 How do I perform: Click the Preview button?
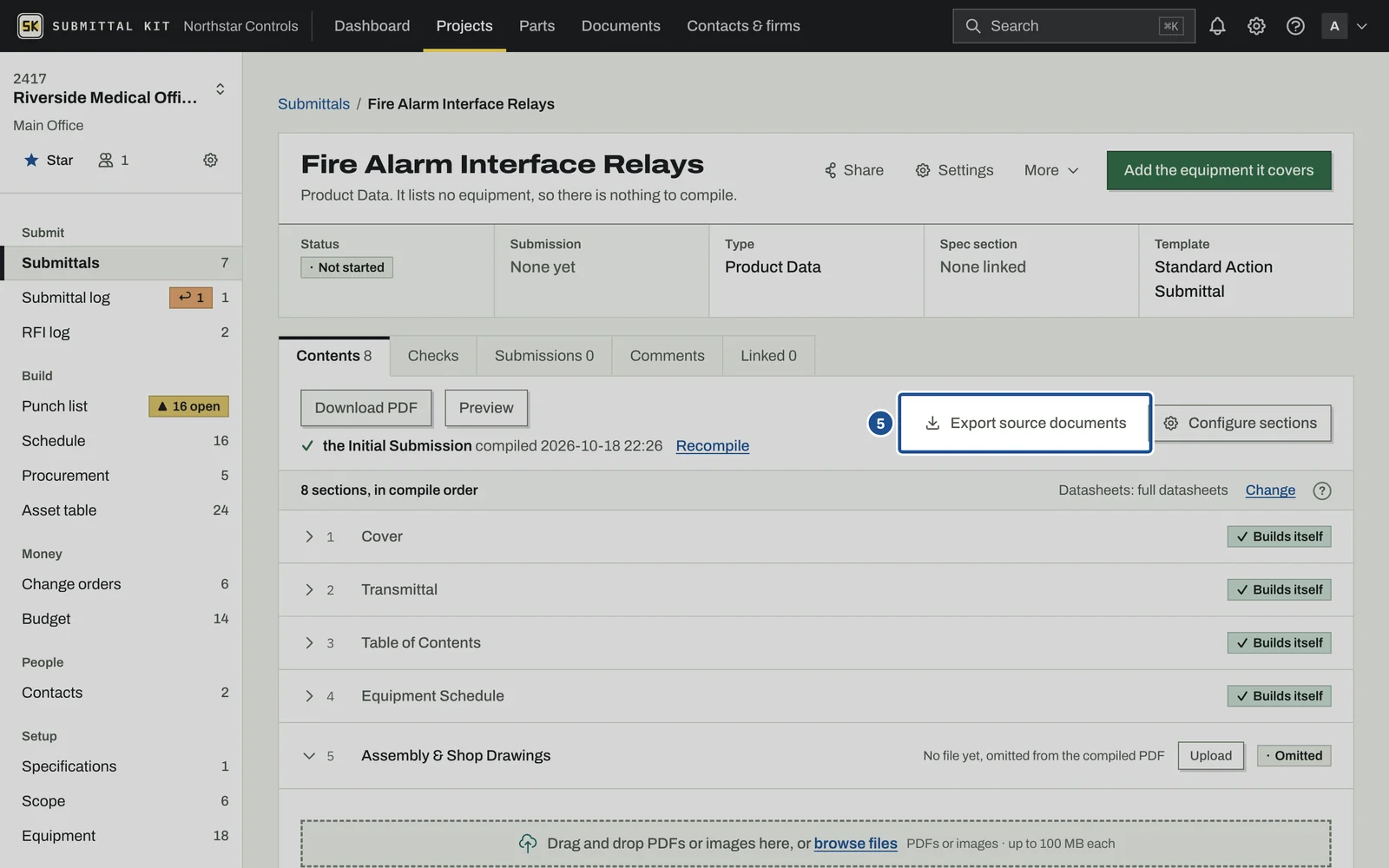[x=486, y=408]
